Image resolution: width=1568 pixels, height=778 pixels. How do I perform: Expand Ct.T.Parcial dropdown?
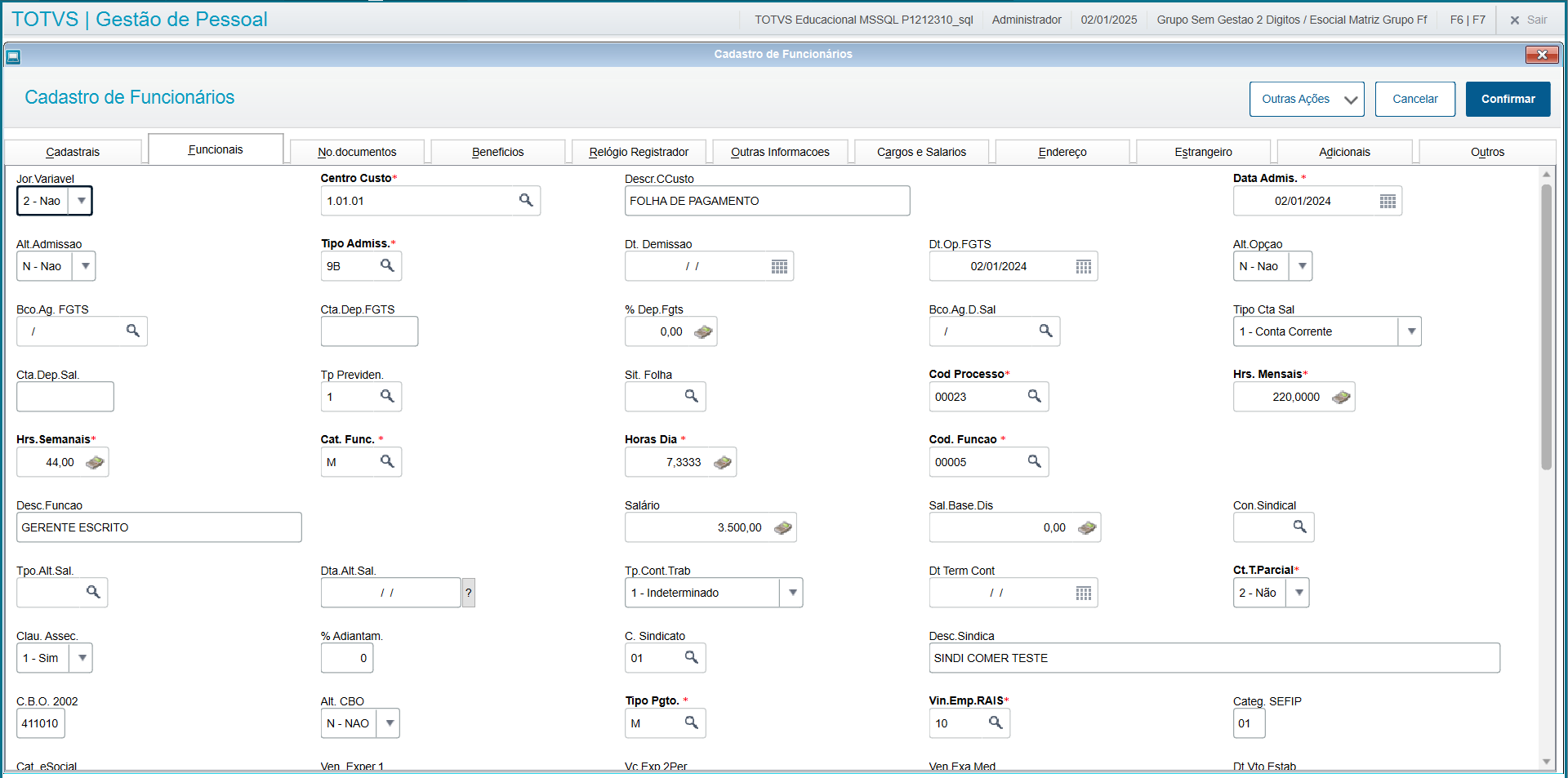[x=1298, y=593]
